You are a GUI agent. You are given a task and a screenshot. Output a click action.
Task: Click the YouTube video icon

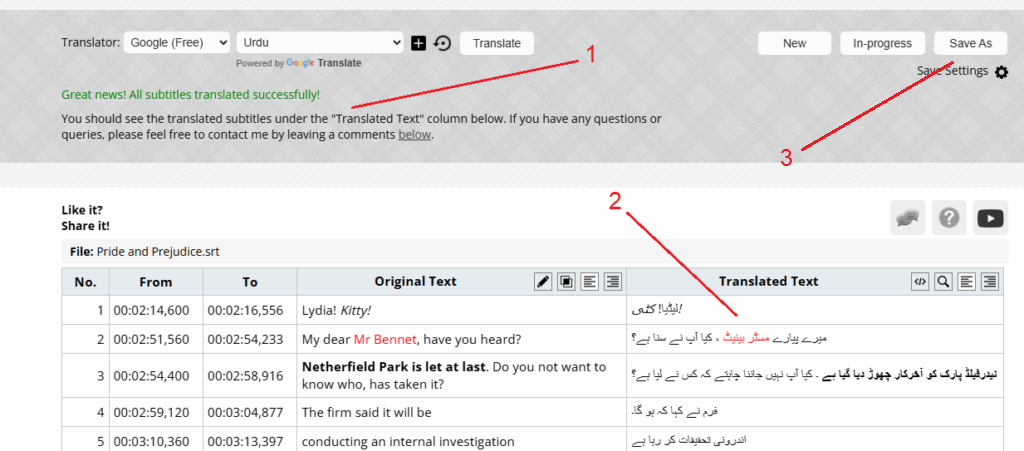click(x=990, y=218)
